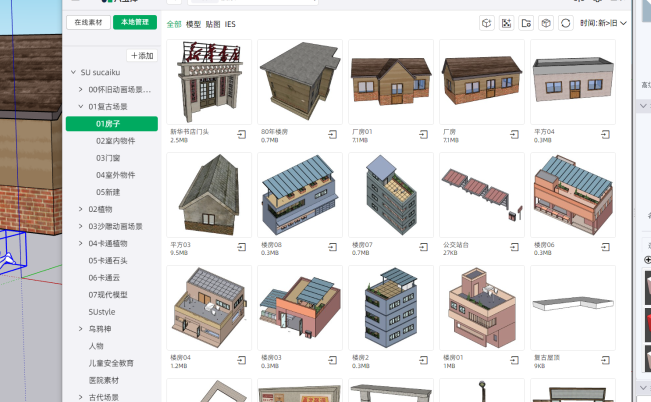Import the 平方04 model
Viewport: 651px width, 402px height.
[x=605, y=135]
